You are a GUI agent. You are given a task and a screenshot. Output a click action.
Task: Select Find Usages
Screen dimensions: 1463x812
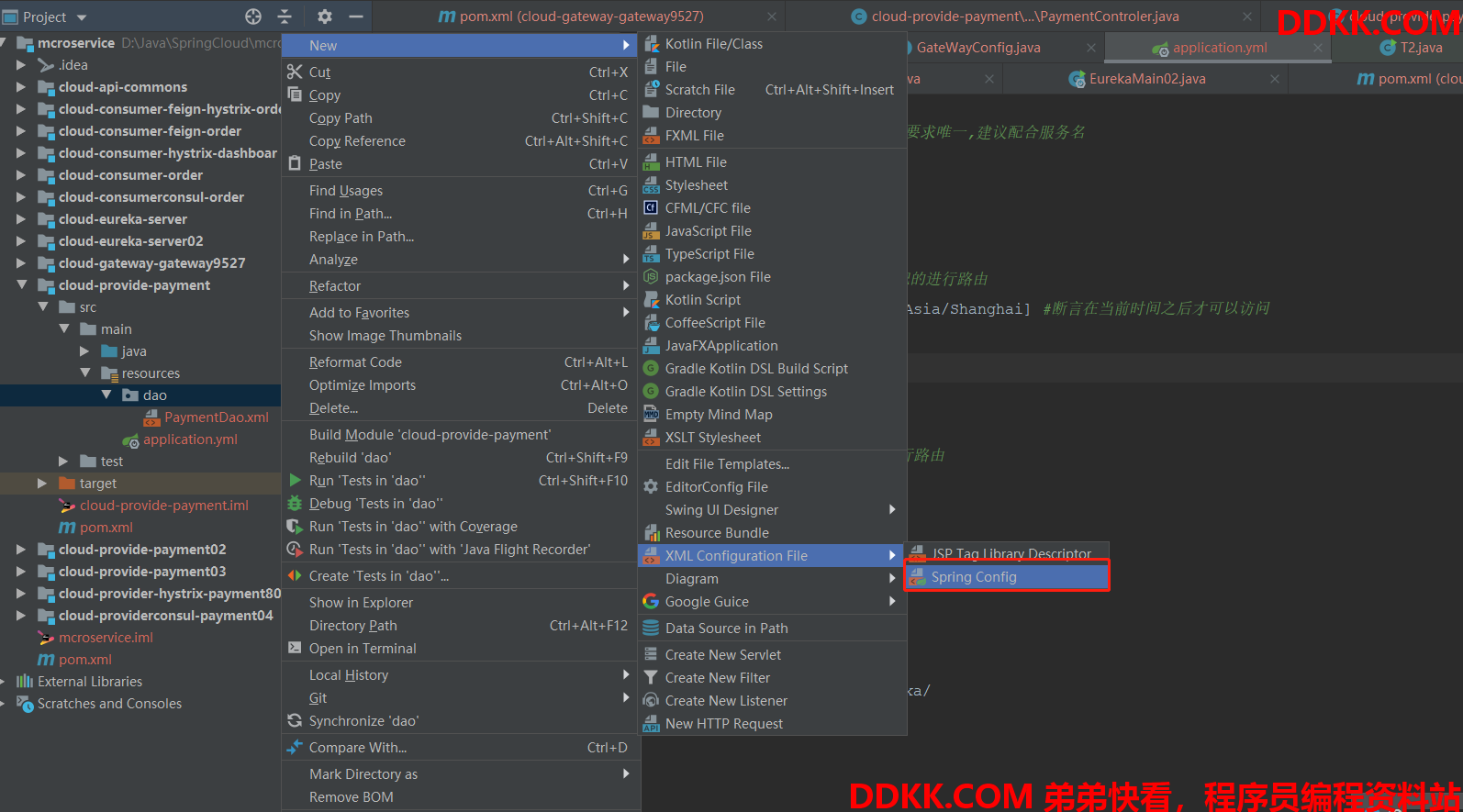459,190
